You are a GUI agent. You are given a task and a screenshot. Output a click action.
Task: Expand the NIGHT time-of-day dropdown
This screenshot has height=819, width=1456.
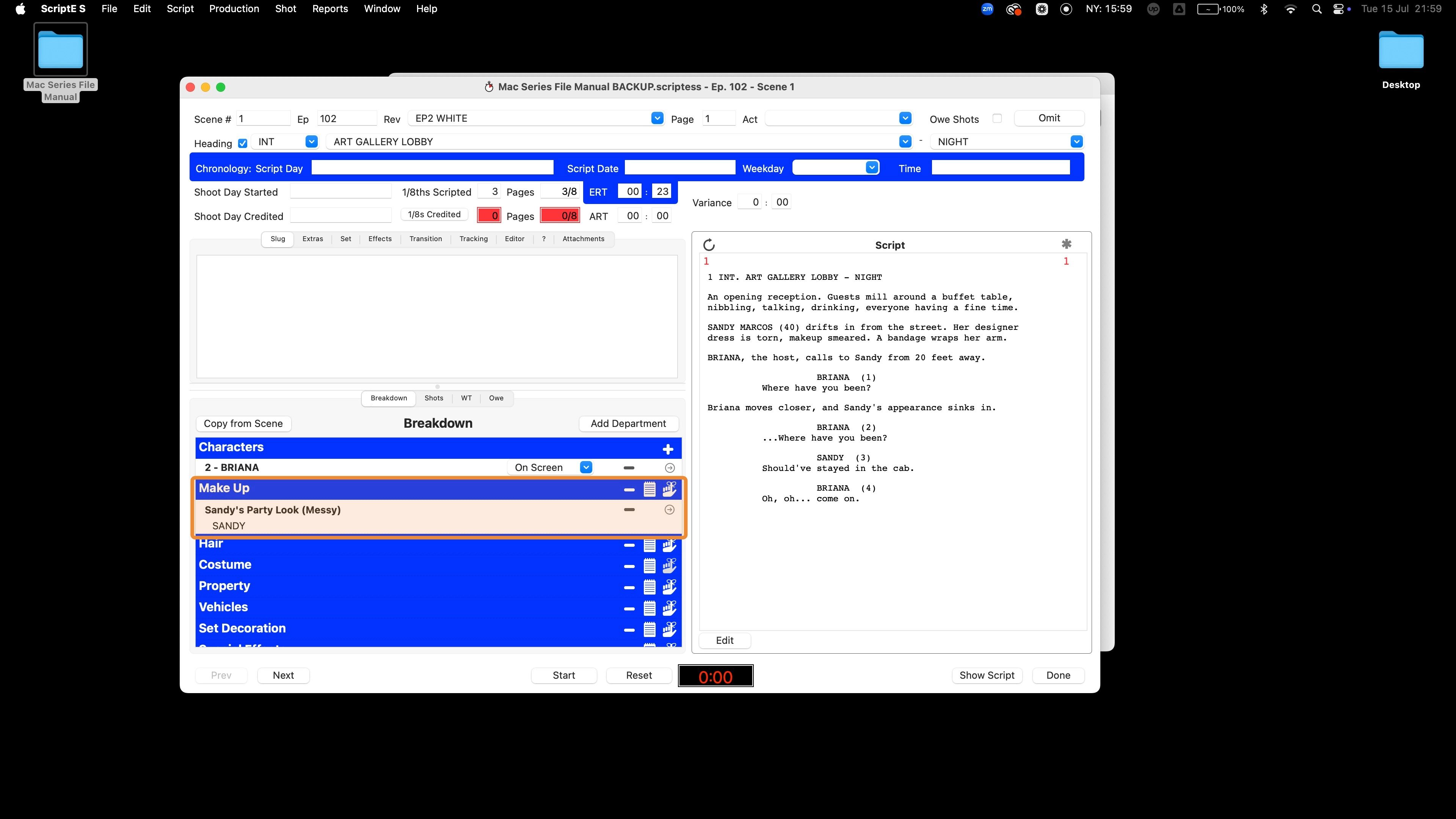pos(1076,142)
